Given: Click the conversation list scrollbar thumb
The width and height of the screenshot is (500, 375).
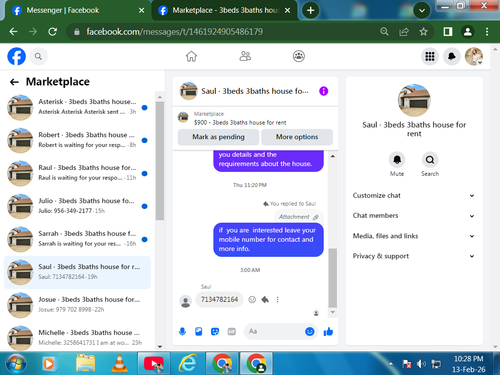Looking at the screenshot, I should point(160,161).
